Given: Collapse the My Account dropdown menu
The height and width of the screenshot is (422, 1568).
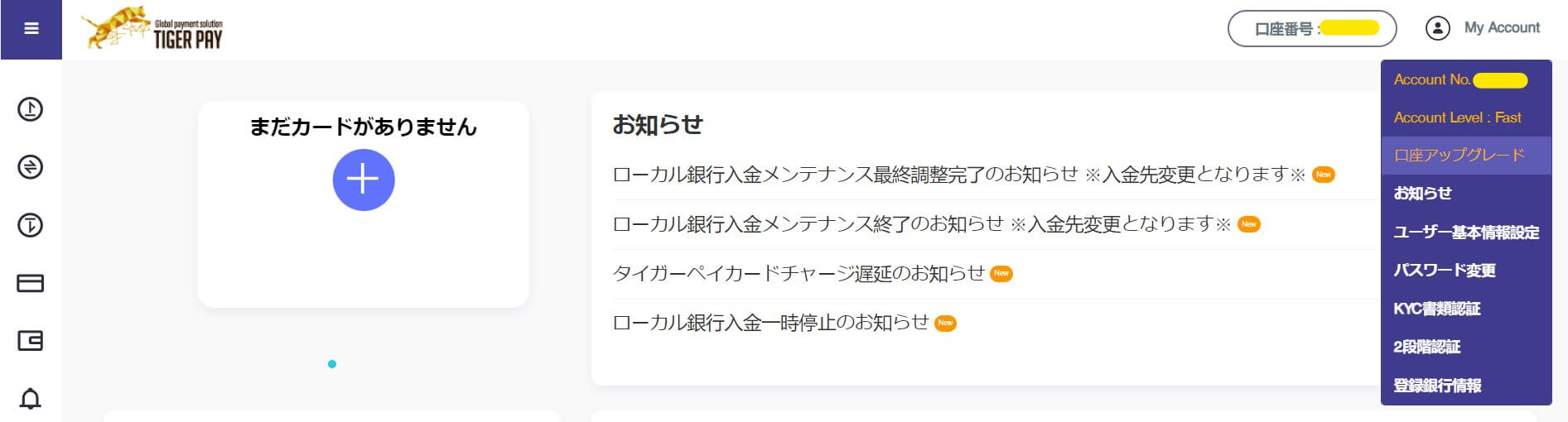Looking at the screenshot, I should [1483, 28].
